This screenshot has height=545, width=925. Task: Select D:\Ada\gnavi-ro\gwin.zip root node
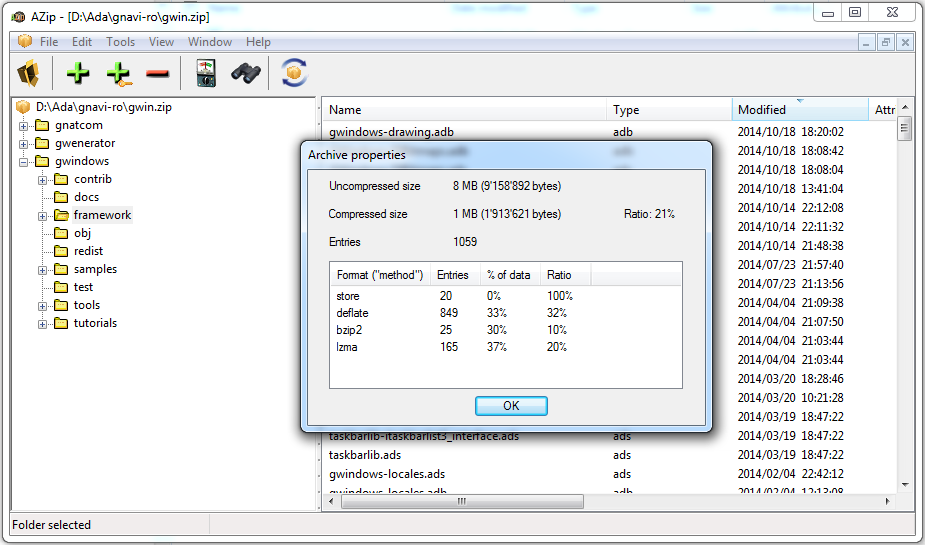104,107
